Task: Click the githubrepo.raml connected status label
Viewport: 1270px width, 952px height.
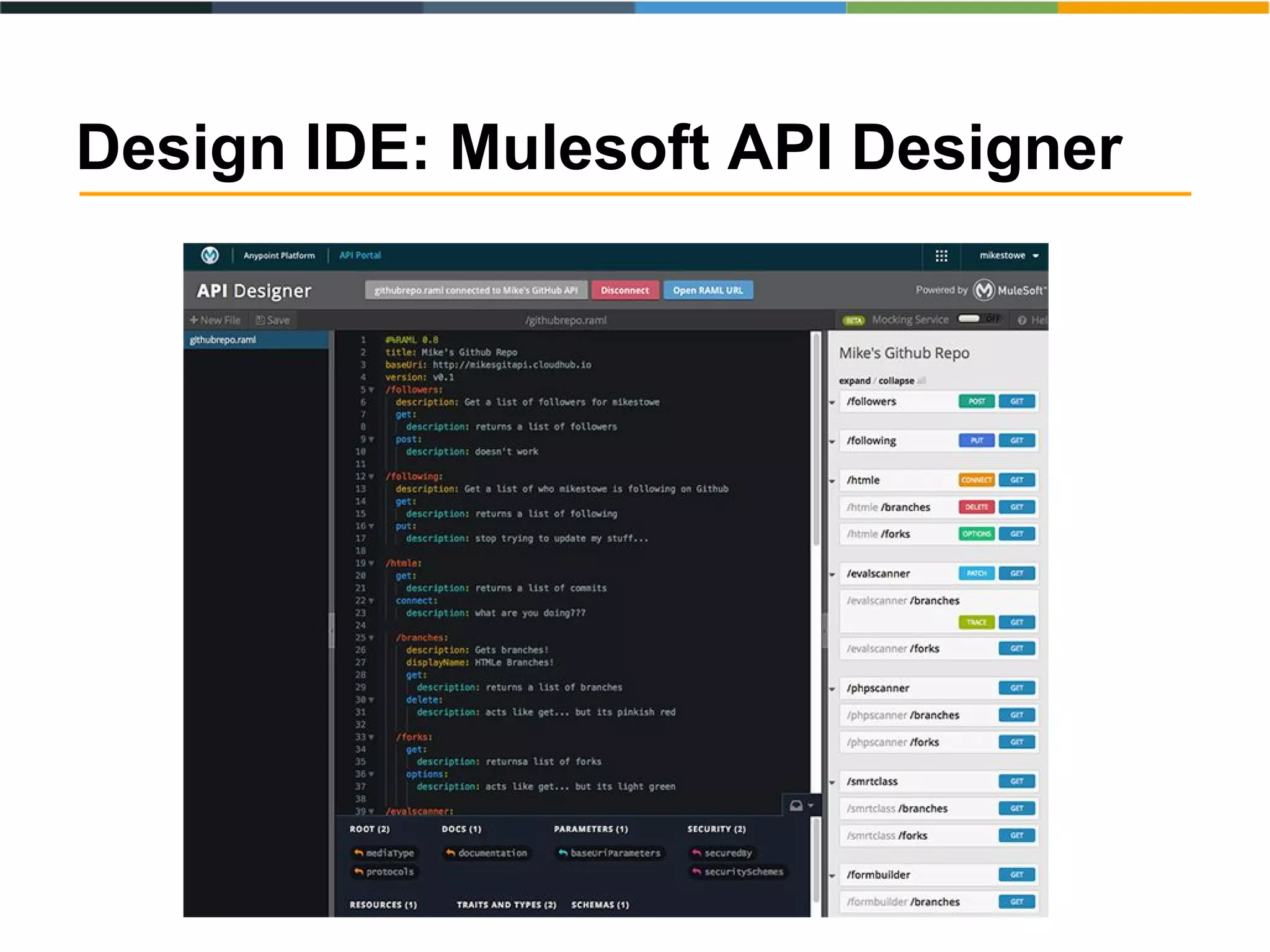Action: pyautogui.click(x=476, y=290)
